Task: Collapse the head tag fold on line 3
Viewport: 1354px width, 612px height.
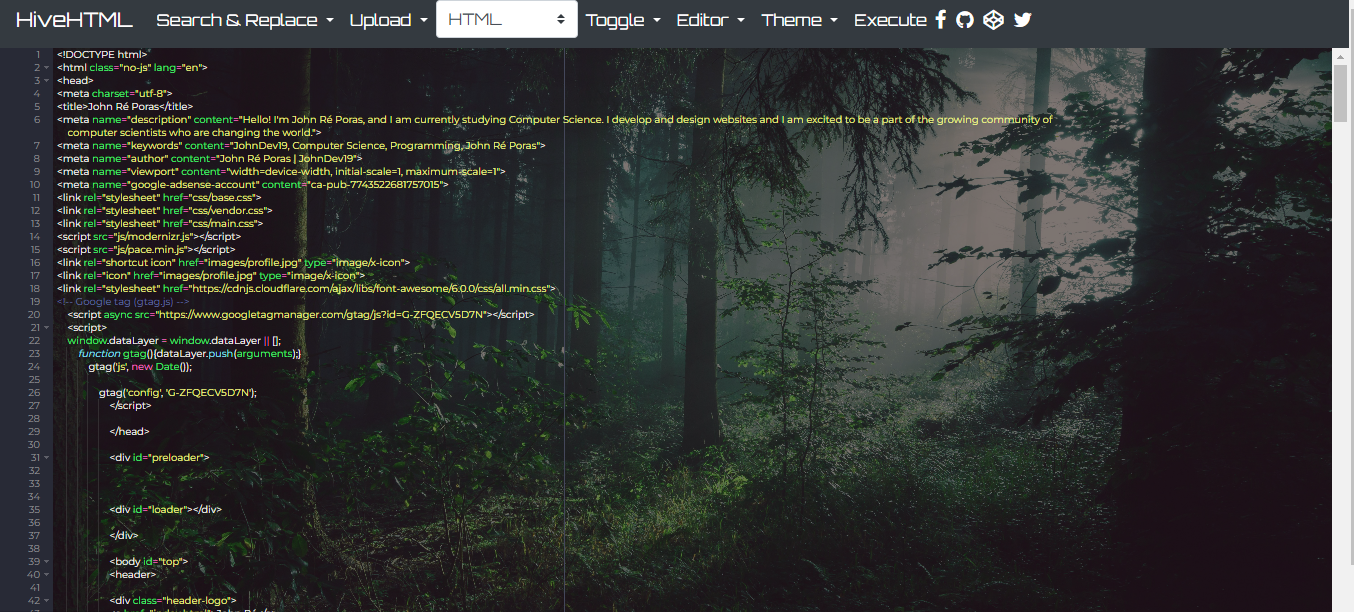Action: tap(46, 80)
